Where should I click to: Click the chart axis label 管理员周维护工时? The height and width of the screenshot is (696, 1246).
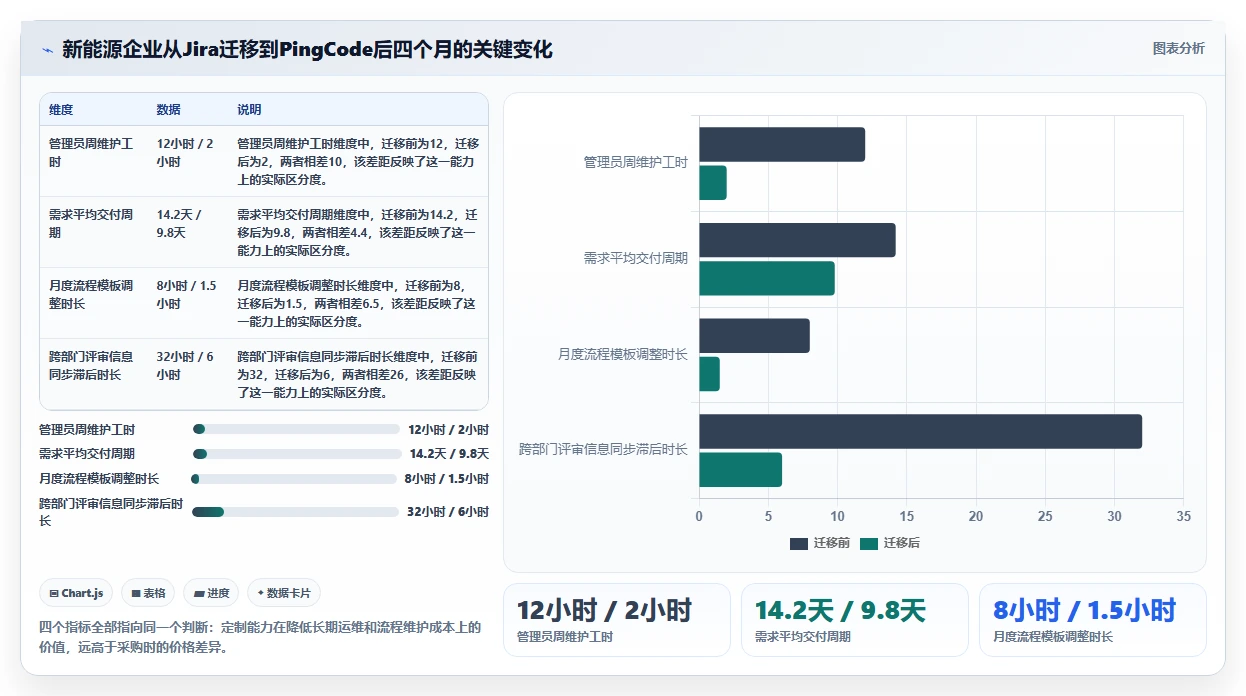[636, 162]
